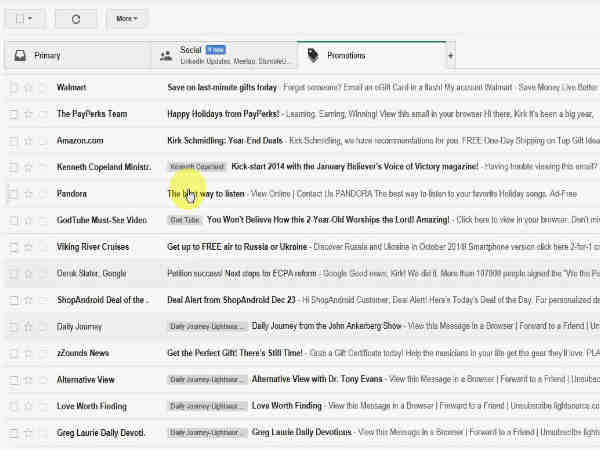Expand the More actions dropdown

(x=126, y=18)
